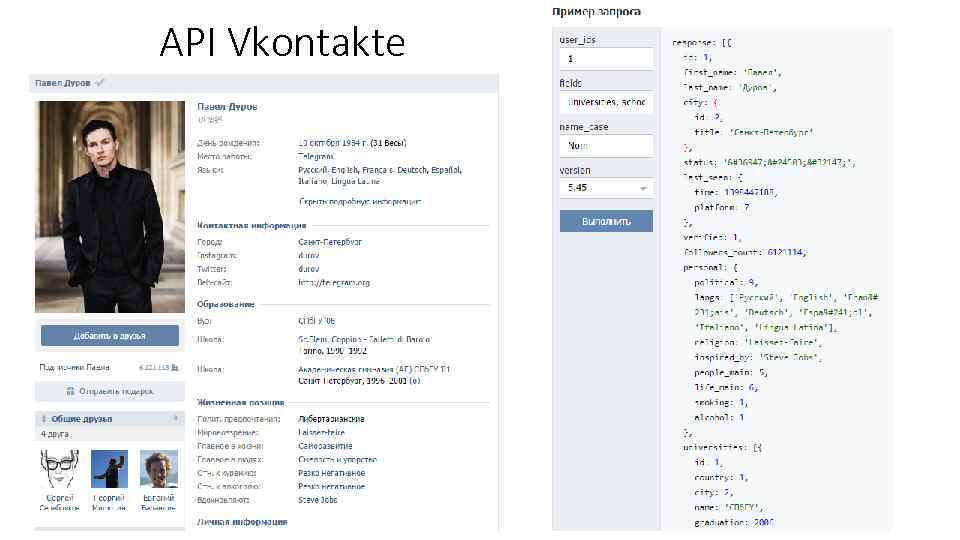Open Pavel Durov's large profile photo
The height and width of the screenshot is (540, 960).
110,207
